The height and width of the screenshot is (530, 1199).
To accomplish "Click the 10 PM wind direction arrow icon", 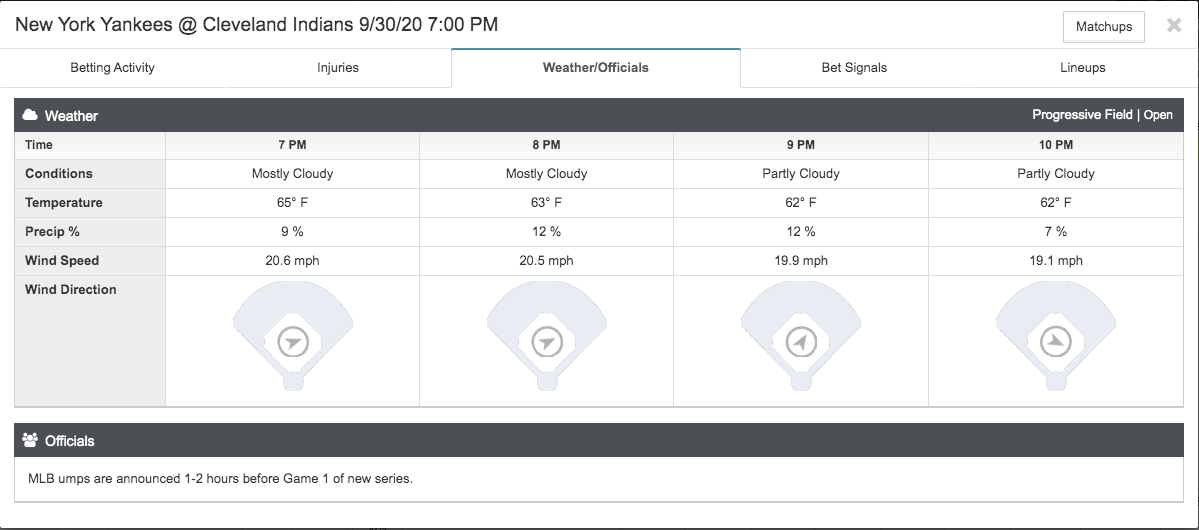I will pyautogui.click(x=1056, y=342).
